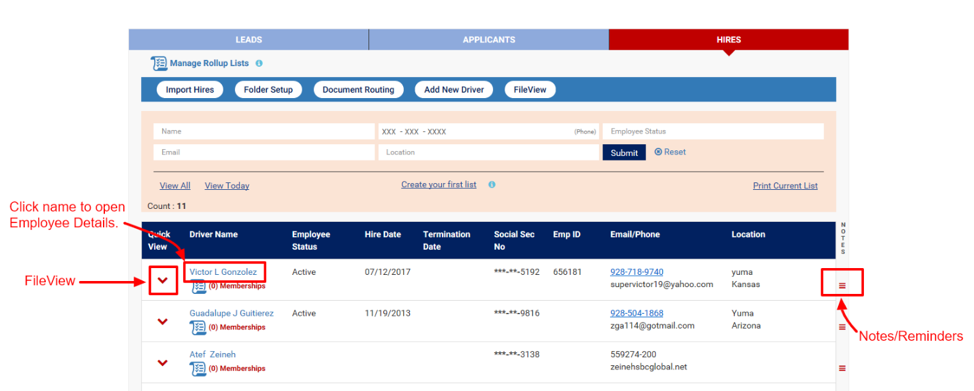Click social security ***-**-9816
This screenshot has width=974, height=391.
(517, 313)
